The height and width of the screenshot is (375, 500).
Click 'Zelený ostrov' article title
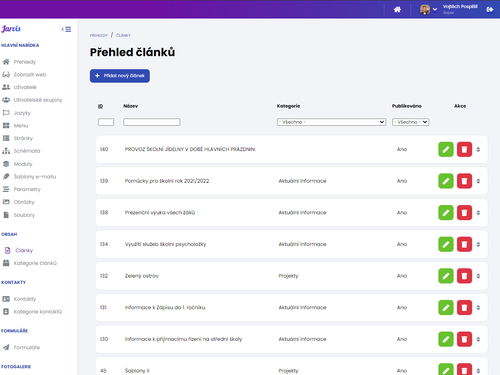[x=142, y=276]
